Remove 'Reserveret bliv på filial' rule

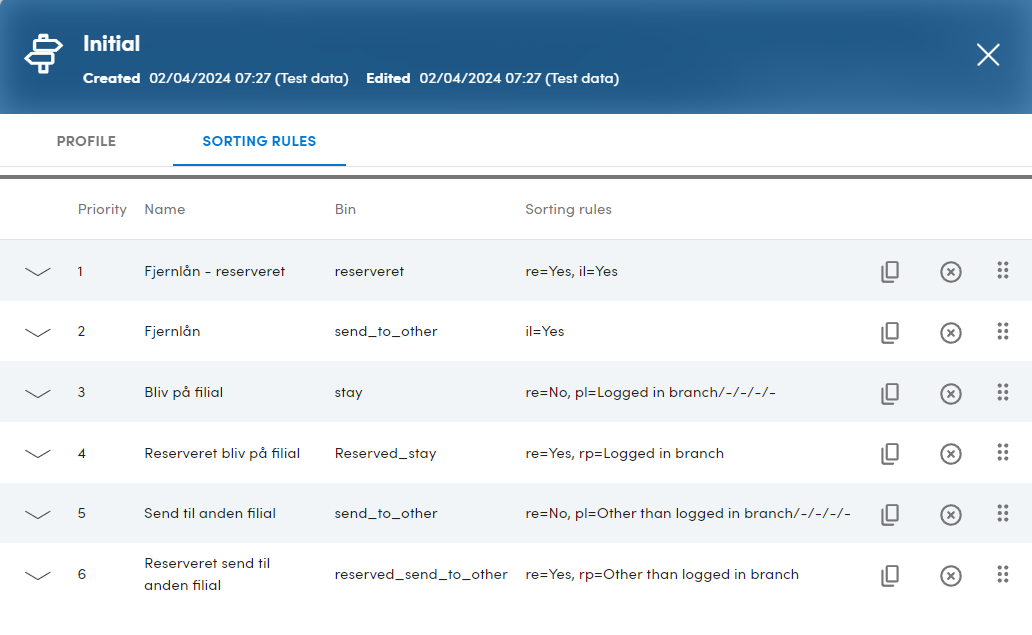(x=950, y=453)
